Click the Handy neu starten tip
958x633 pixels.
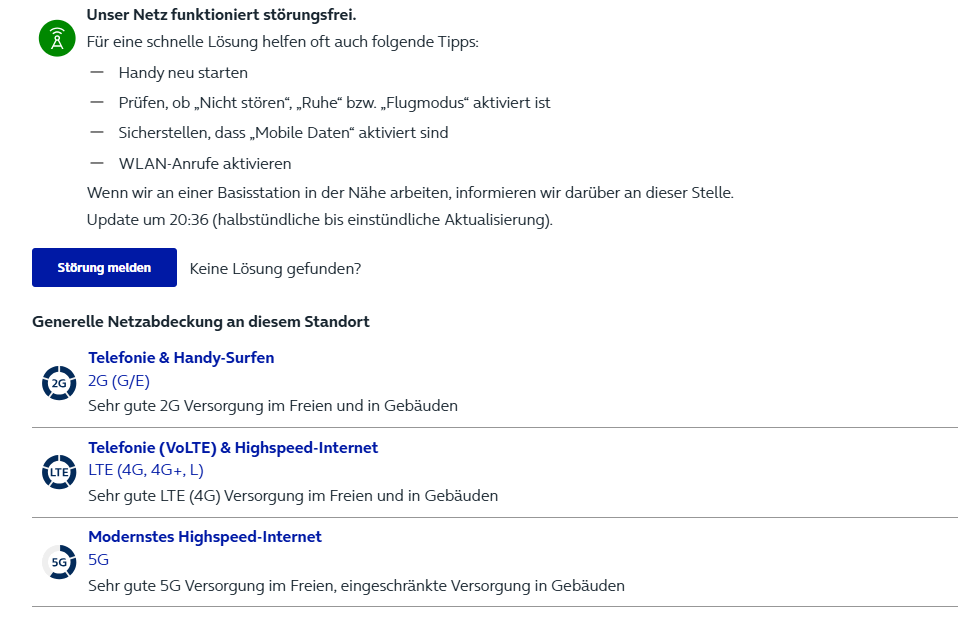point(183,73)
